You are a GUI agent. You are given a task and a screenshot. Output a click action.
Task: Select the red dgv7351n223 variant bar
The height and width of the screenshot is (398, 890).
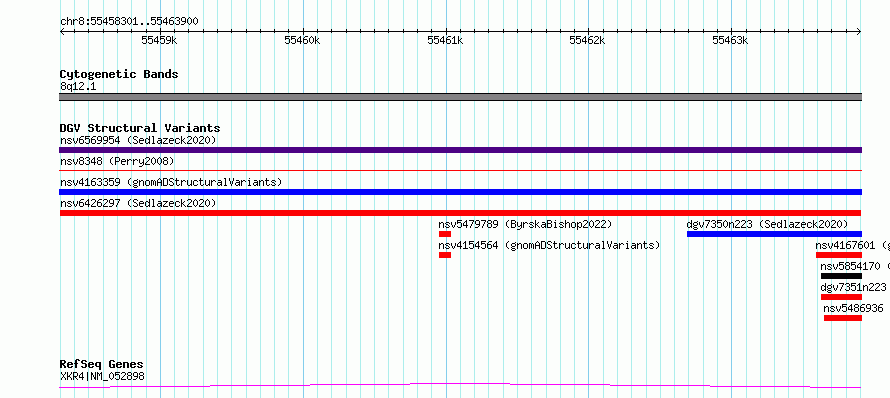841,297
